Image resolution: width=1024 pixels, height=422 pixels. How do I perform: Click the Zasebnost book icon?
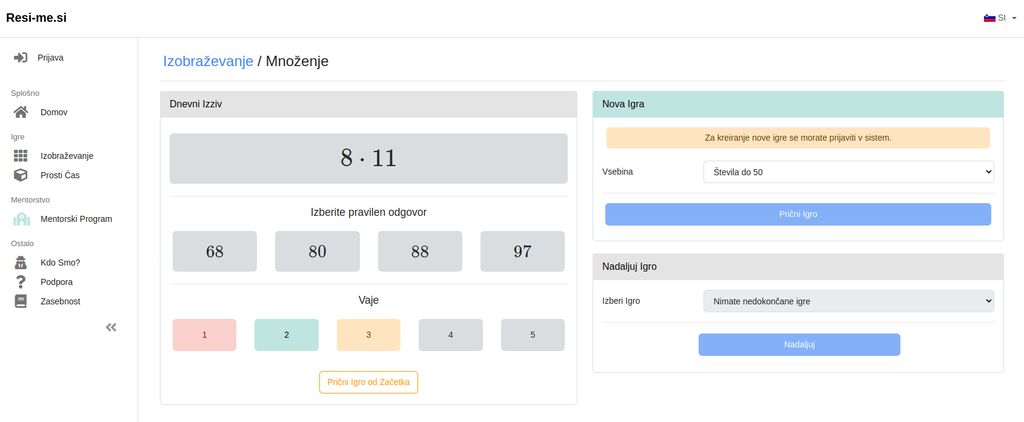point(21,301)
